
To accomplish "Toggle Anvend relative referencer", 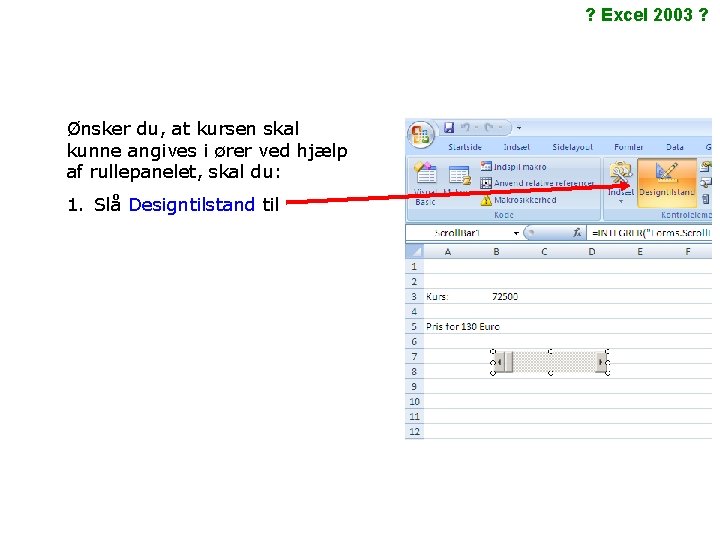I will (537, 183).
